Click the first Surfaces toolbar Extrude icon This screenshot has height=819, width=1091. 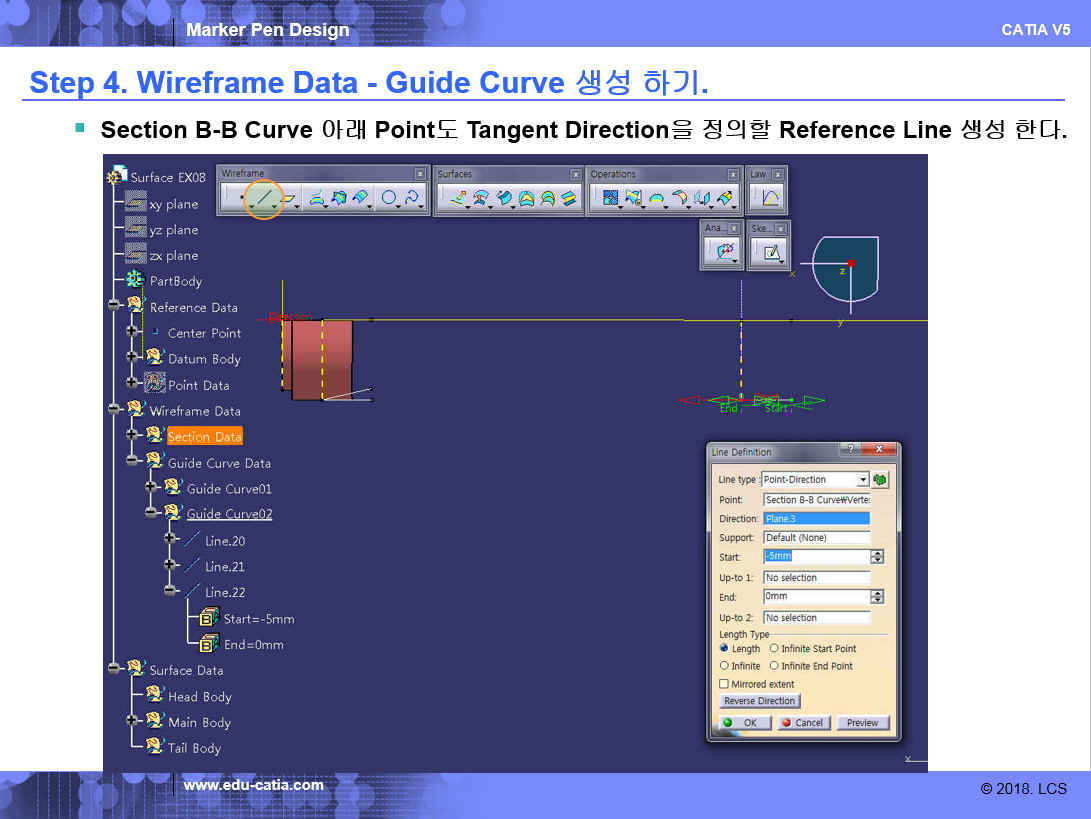458,198
